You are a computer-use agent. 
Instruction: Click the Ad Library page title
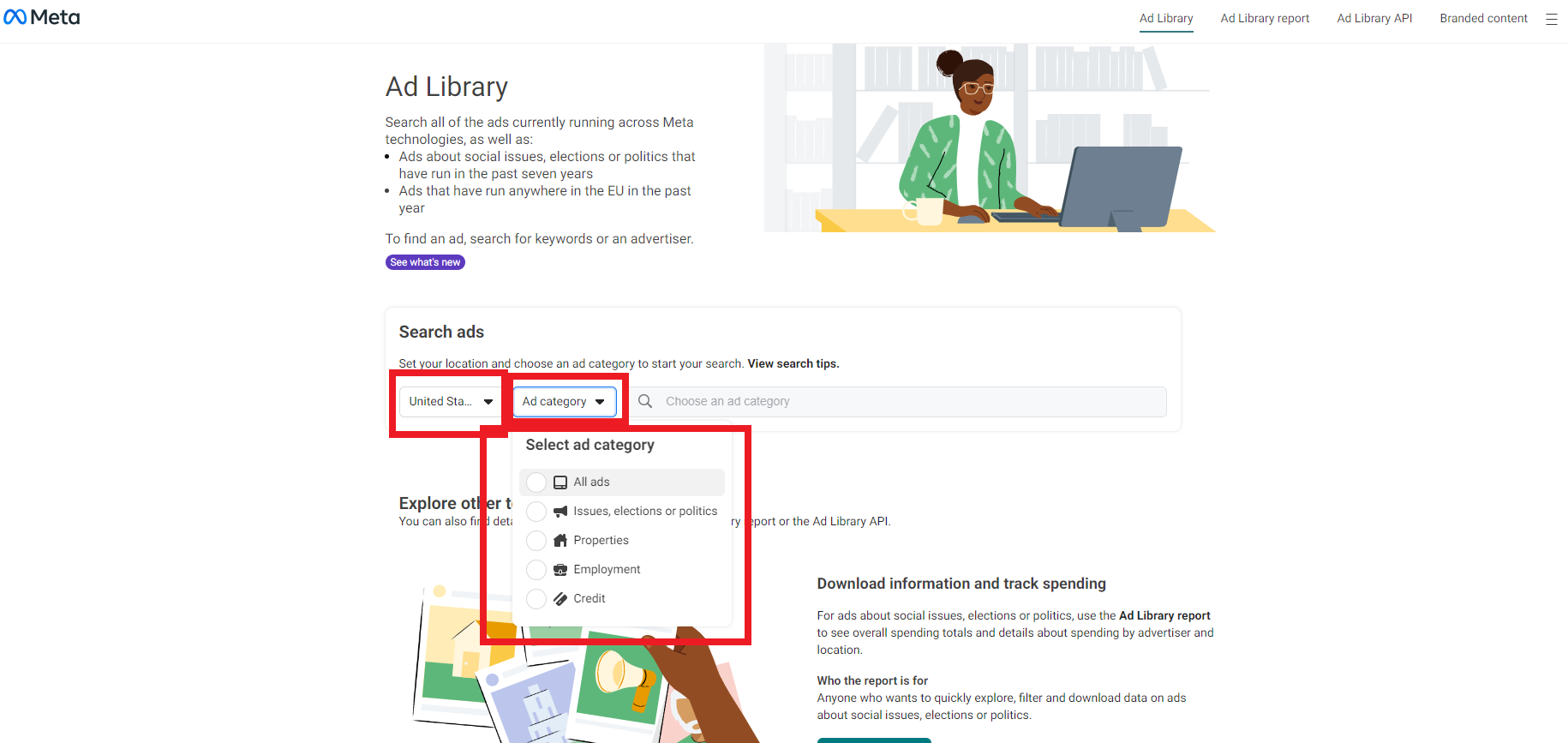(446, 87)
